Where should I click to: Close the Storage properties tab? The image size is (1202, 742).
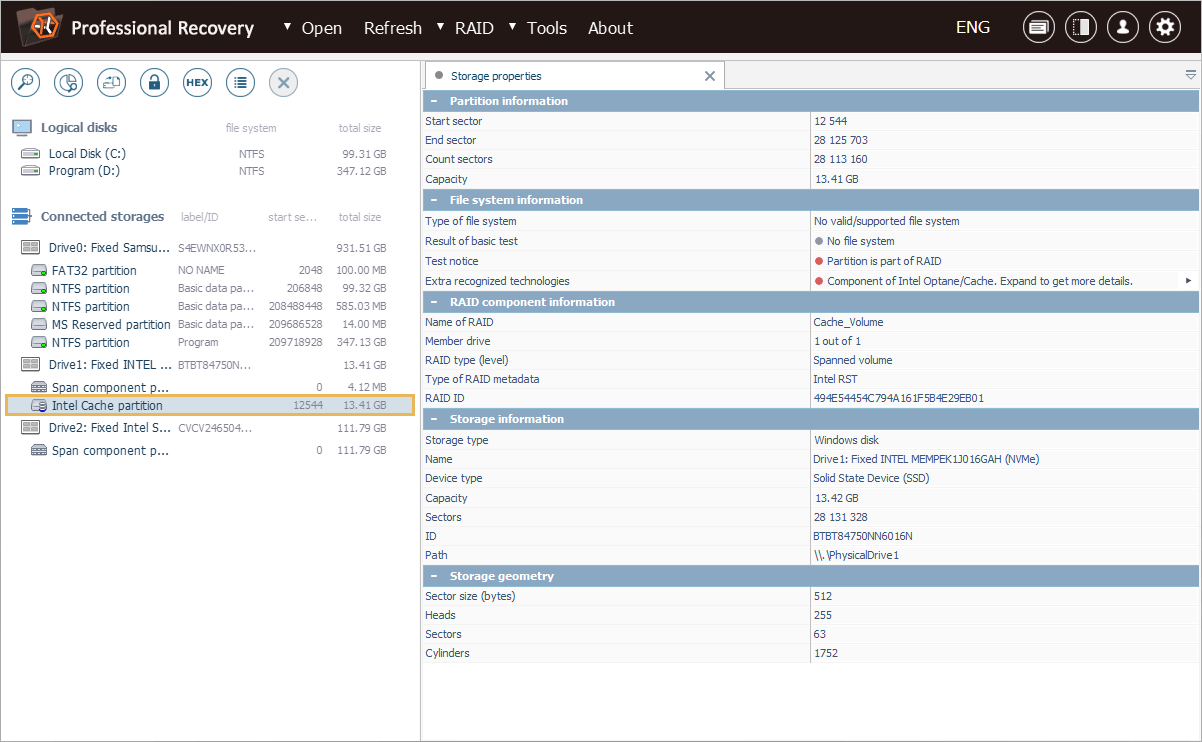(710, 76)
